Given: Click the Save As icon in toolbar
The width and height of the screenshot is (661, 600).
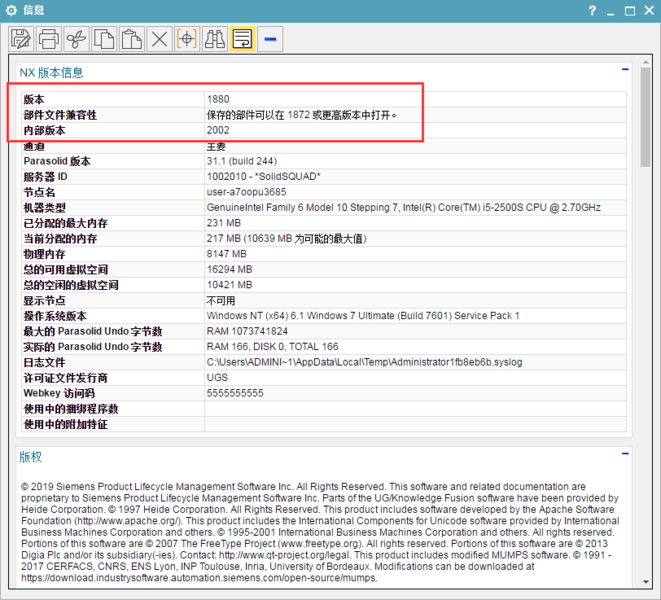Looking at the screenshot, I should point(21,39).
